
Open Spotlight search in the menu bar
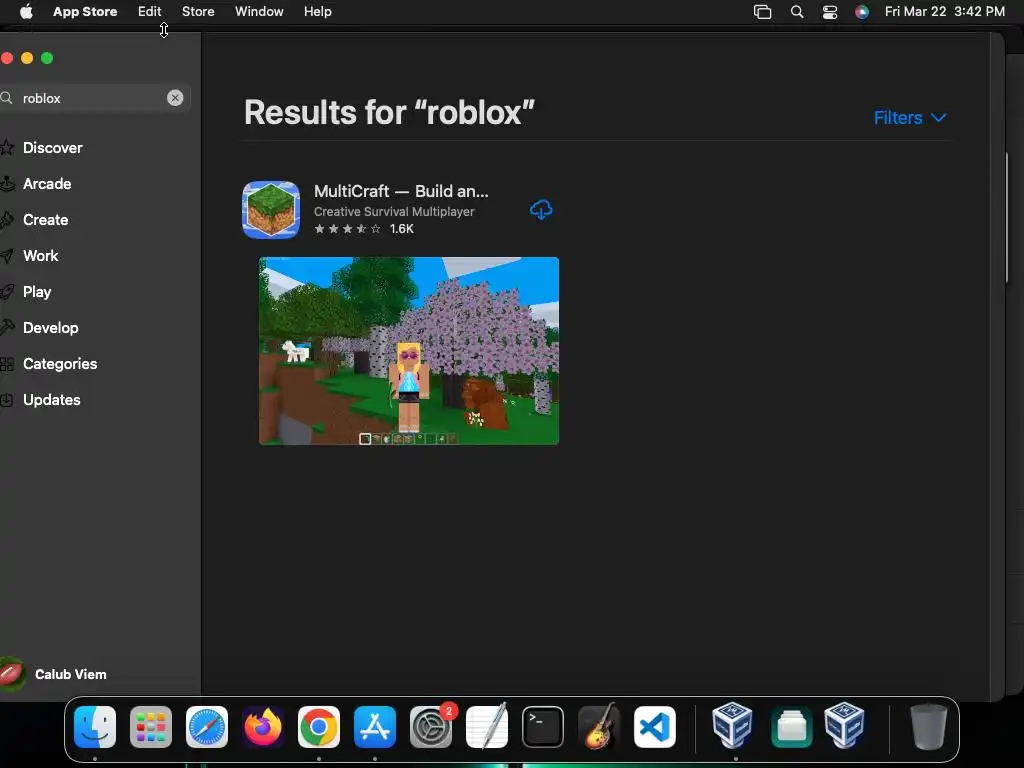(797, 12)
